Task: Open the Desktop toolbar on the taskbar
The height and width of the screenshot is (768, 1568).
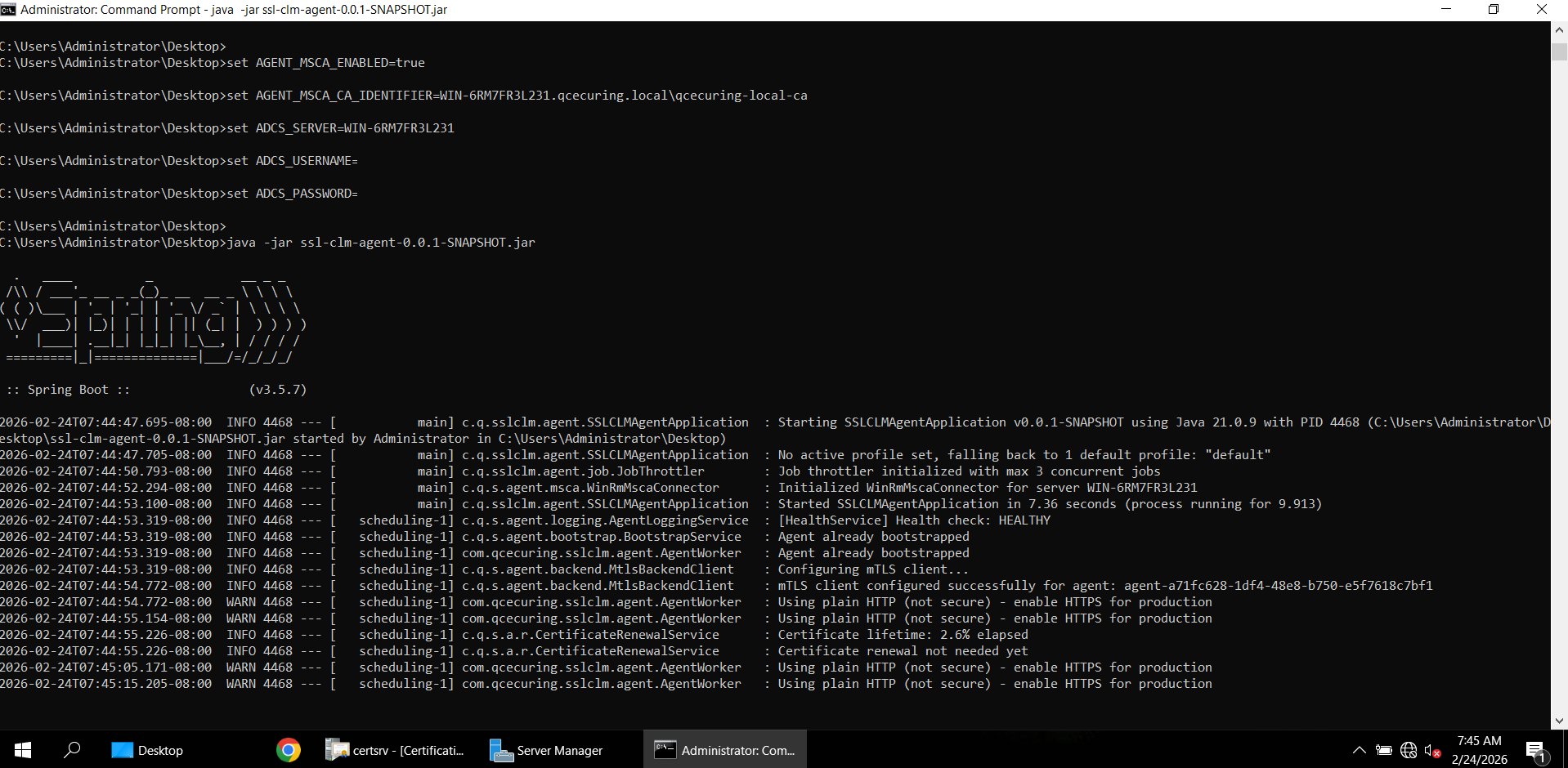Action: coord(148,750)
